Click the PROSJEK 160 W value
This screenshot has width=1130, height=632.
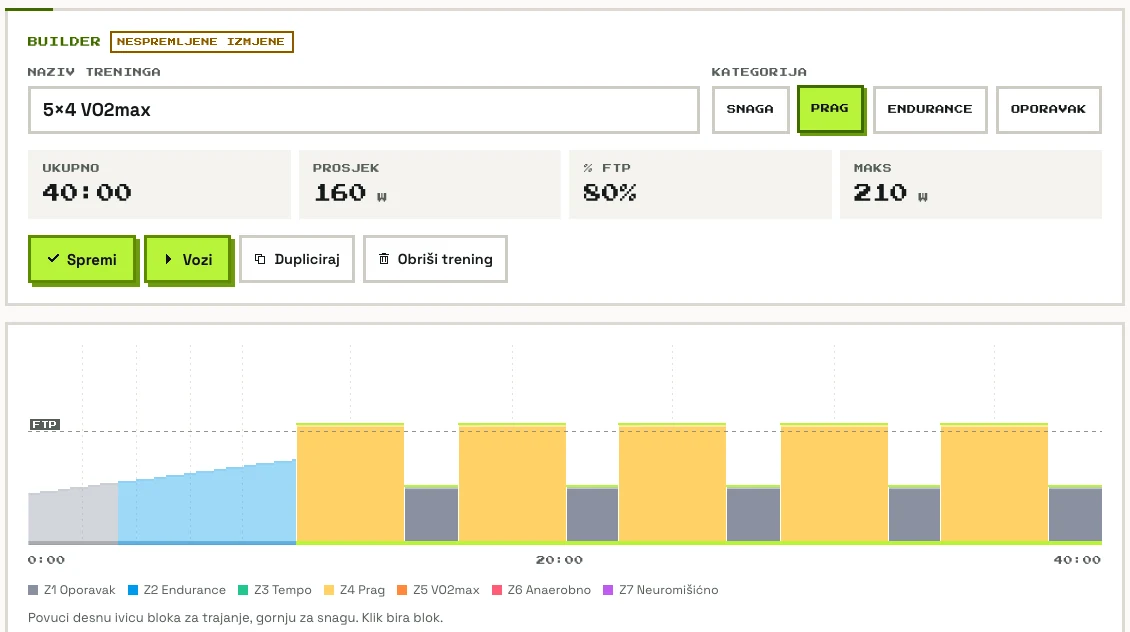pos(350,192)
